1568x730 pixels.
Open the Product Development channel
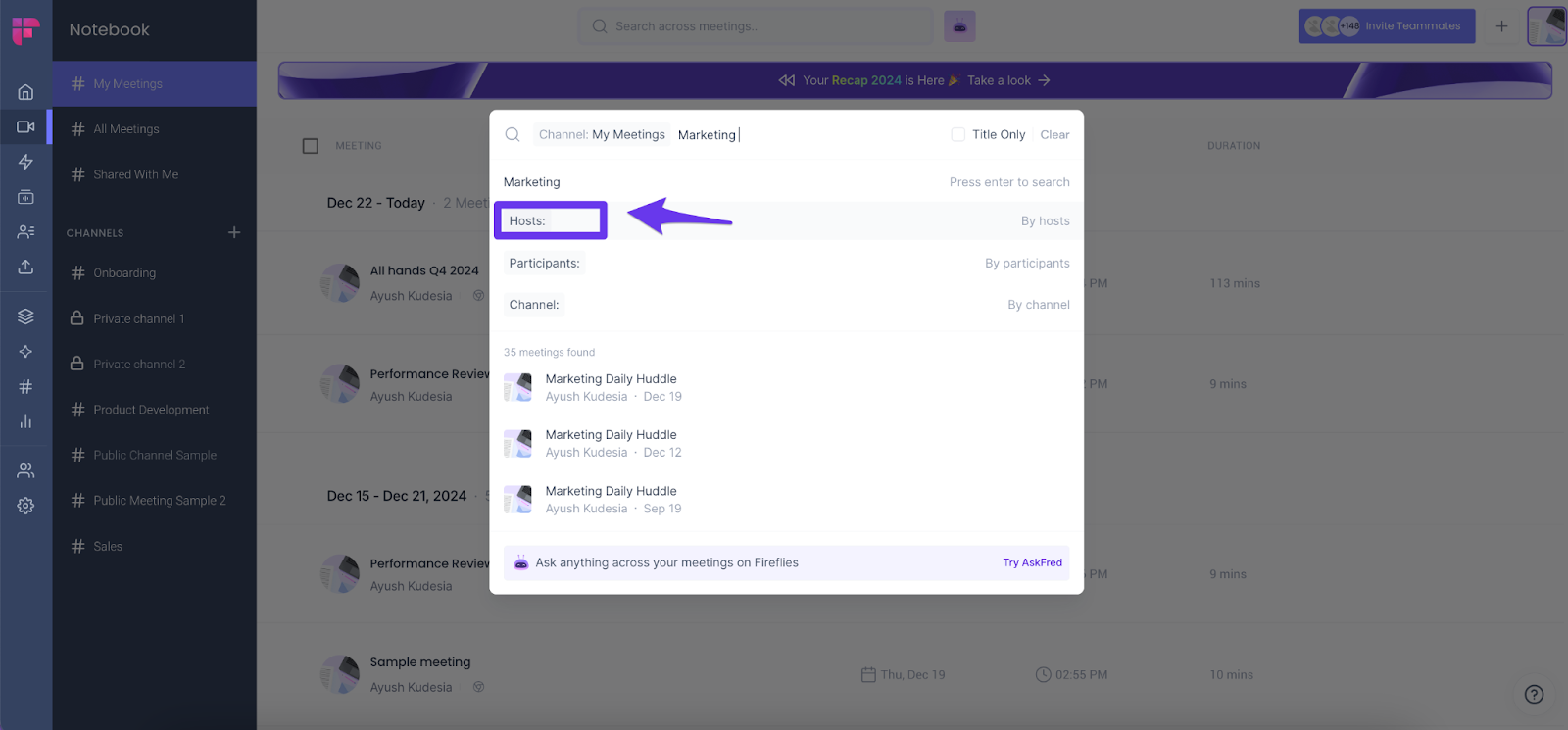point(151,410)
